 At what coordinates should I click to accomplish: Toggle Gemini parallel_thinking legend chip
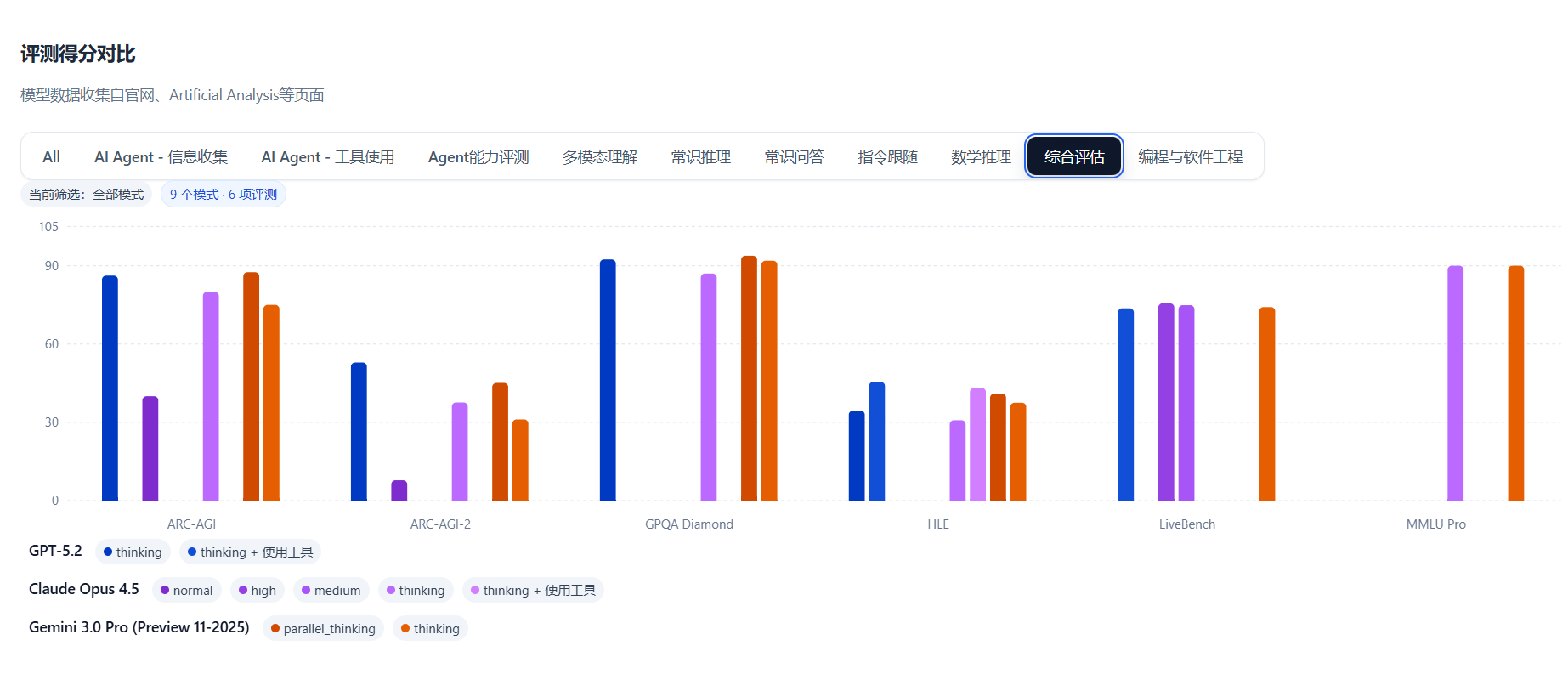(323, 629)
